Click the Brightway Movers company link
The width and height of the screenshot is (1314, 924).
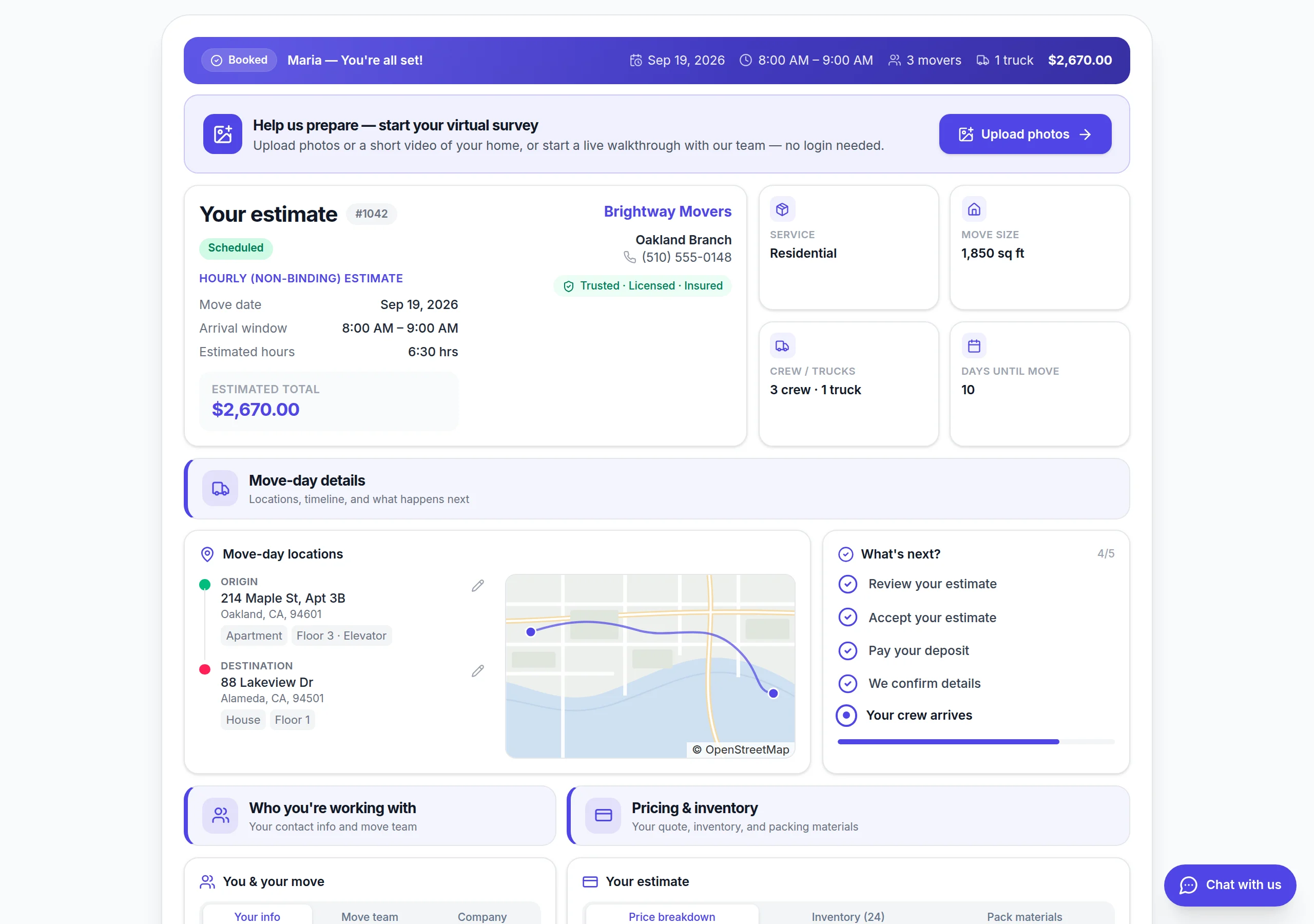[x=667, y=211]
